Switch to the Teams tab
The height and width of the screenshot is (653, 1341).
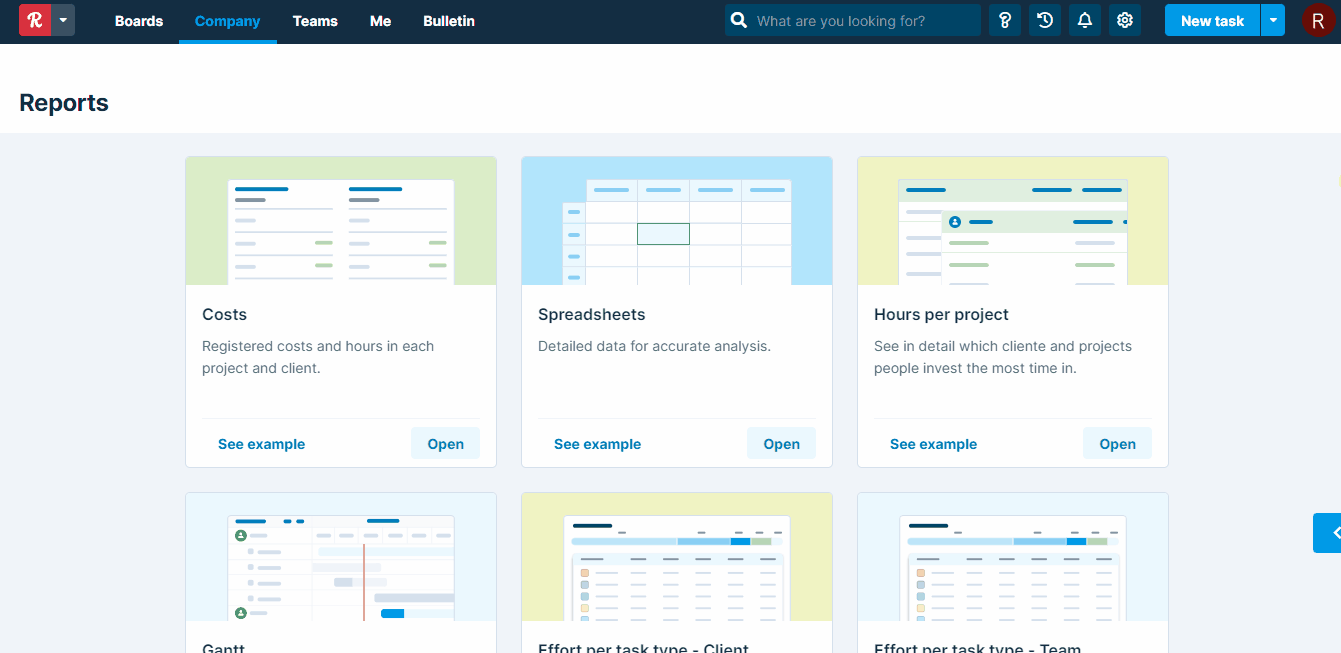point(315,21)
